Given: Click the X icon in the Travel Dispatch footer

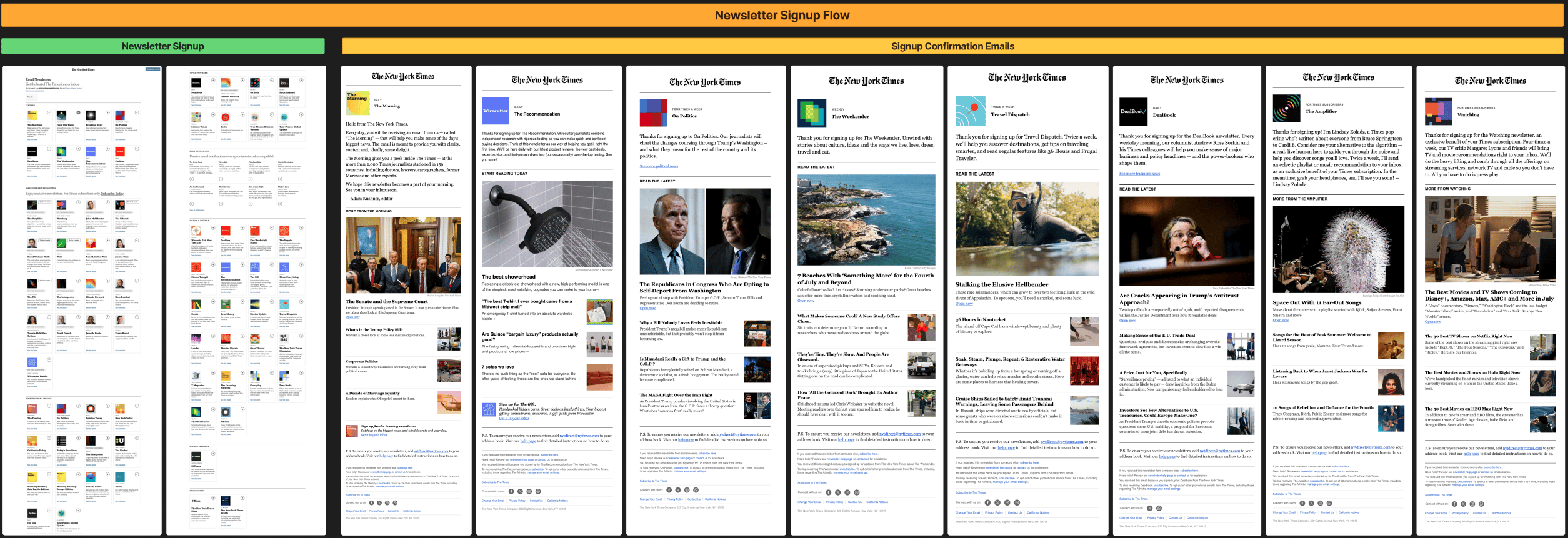Looking at the screenshot, I should [997, 502].
